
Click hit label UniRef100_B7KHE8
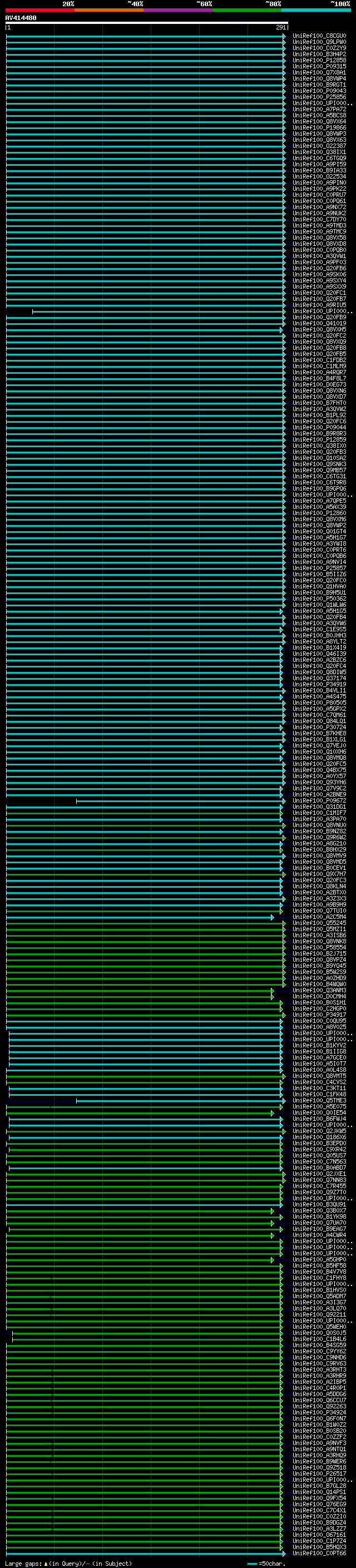click(319, 734)
